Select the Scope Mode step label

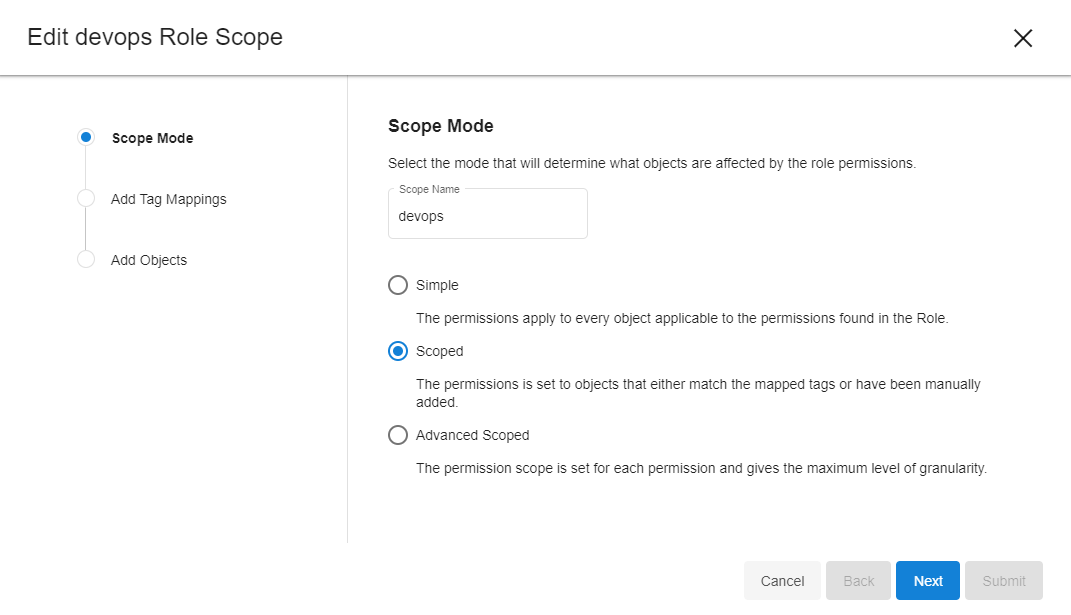pos(152,138)
